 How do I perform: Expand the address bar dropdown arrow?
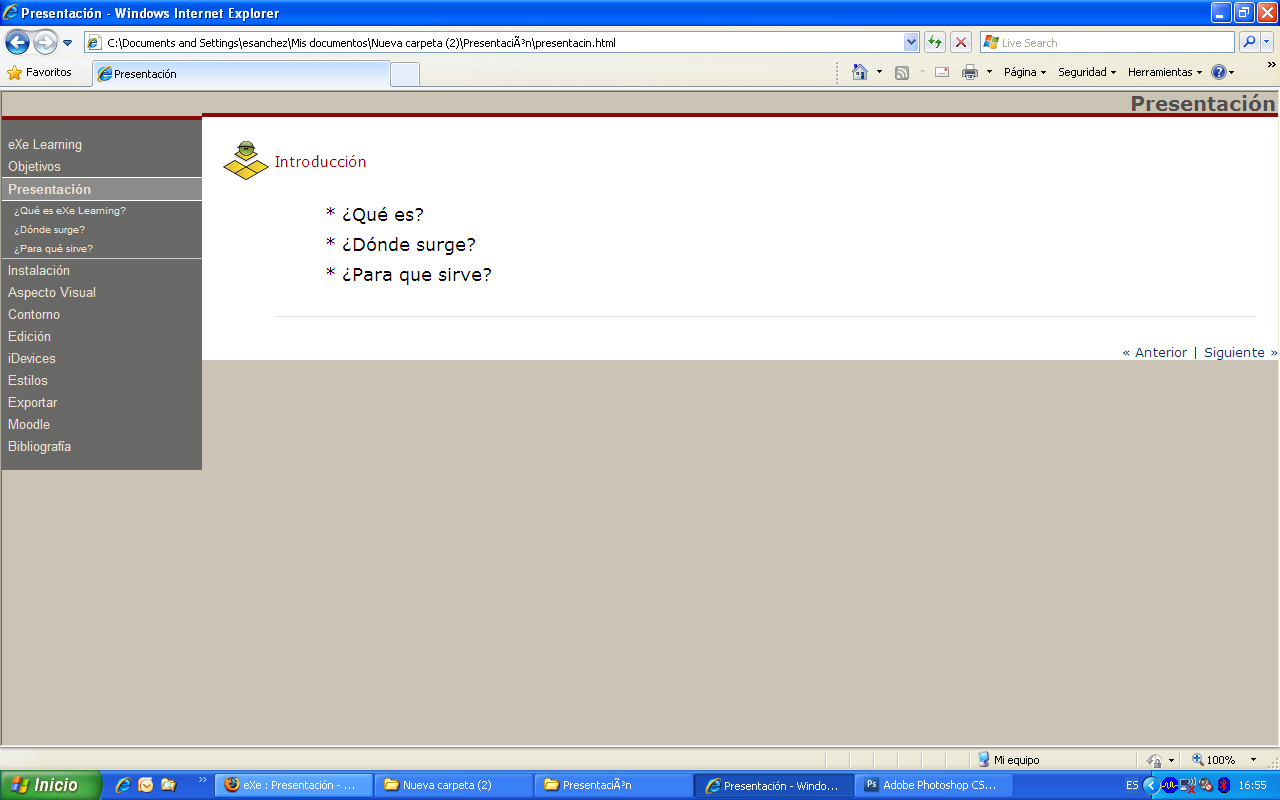coord(911,42)
